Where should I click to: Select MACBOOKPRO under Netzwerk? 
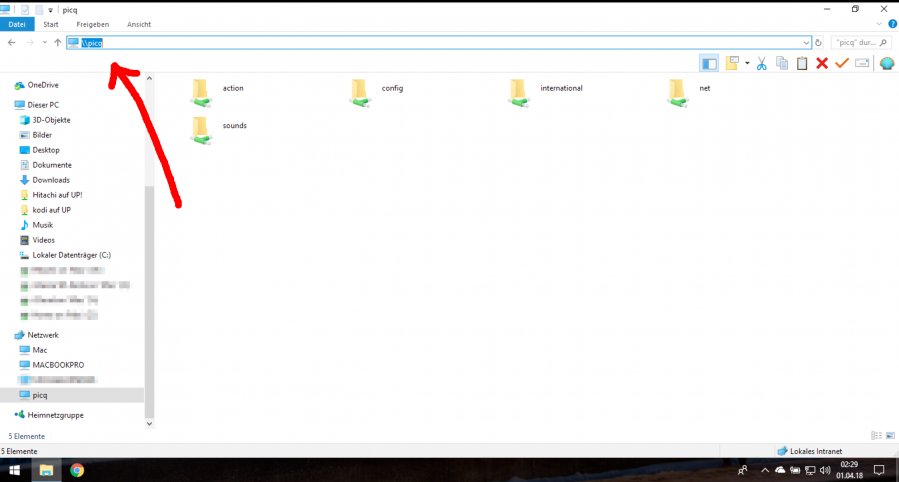[x=57, y=365]
